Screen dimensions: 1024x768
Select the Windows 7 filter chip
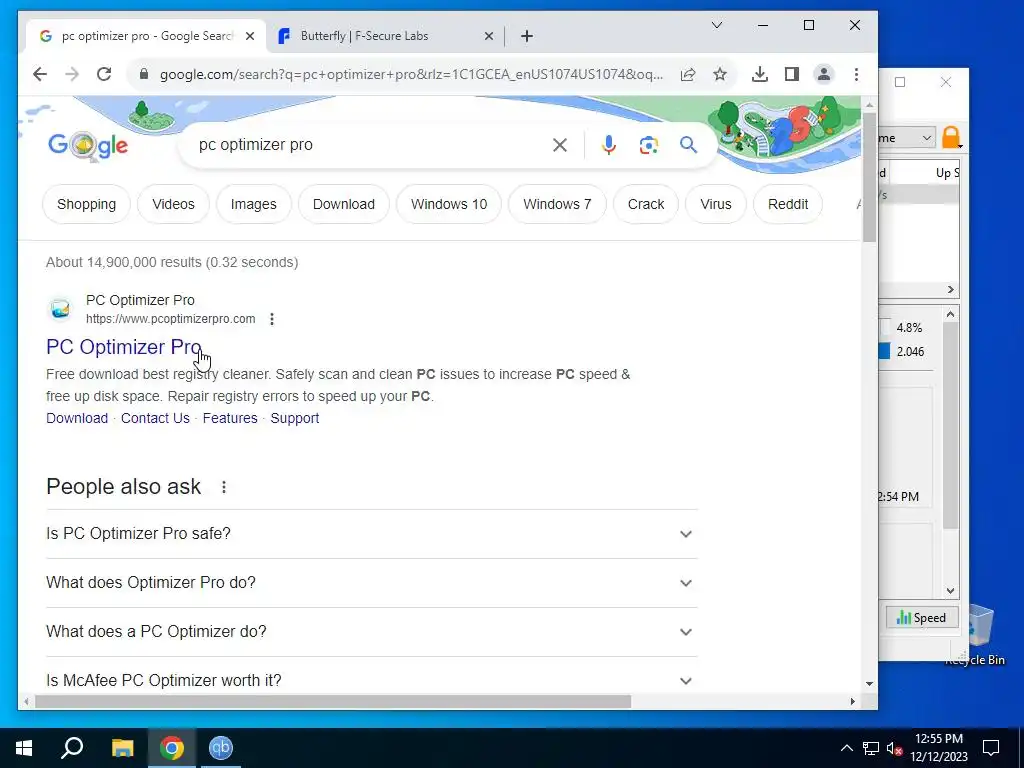click(557, 204)
